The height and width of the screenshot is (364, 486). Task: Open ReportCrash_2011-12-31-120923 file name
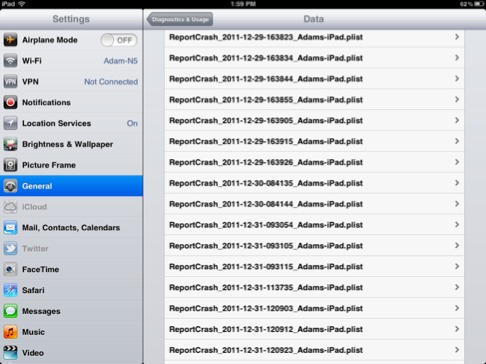coord(266,350)
